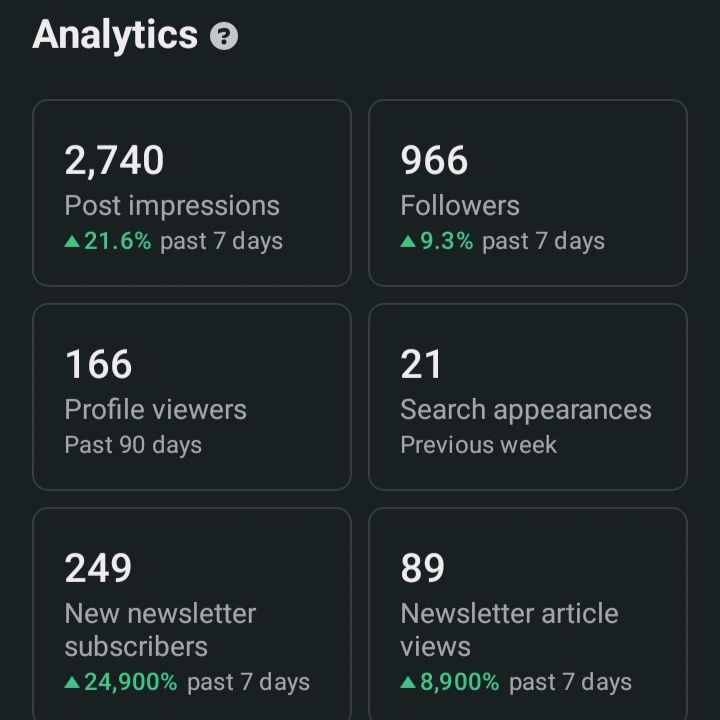This screenshot has width=720, height=720.
Task: Select the 166 profile viewers number
Action: click(x=98, y=364)
